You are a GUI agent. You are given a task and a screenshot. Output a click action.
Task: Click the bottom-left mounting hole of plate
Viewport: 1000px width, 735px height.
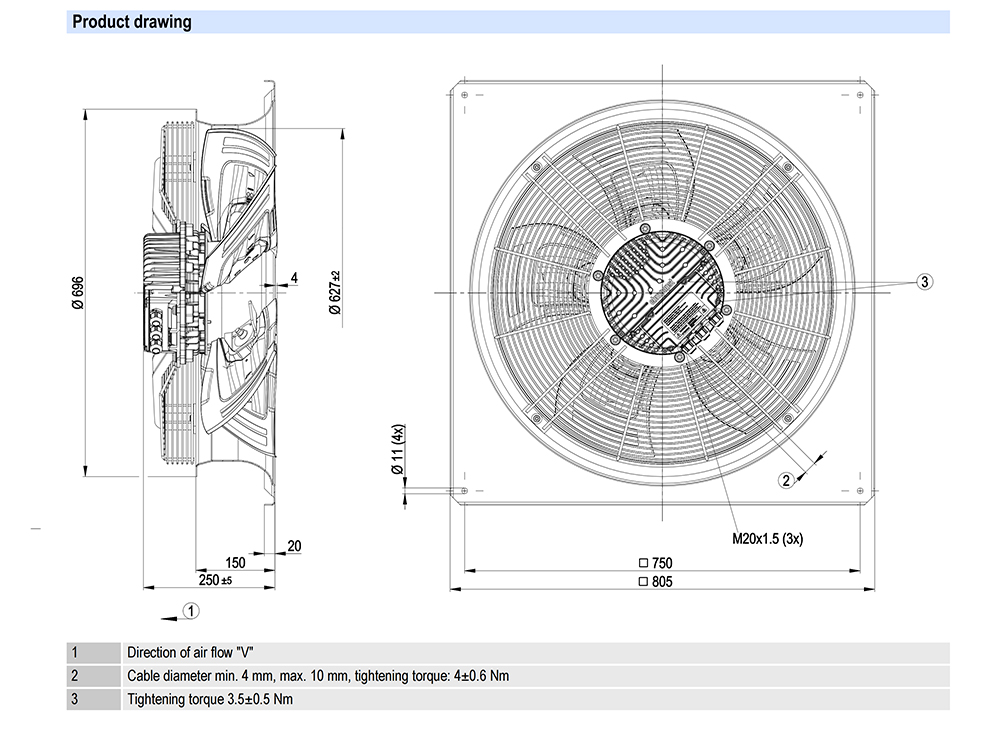pyautogui.click(x=463, y=490)
